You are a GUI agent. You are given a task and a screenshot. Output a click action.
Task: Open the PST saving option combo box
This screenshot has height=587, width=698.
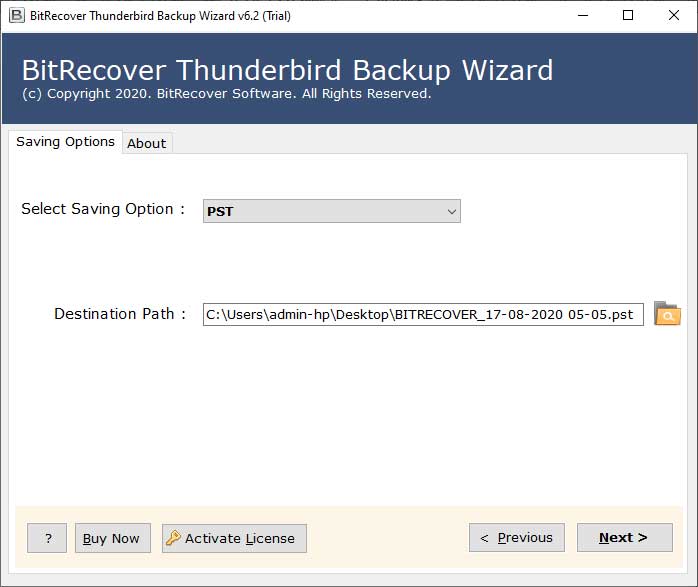pyautogui.click(x=332, y=211)
